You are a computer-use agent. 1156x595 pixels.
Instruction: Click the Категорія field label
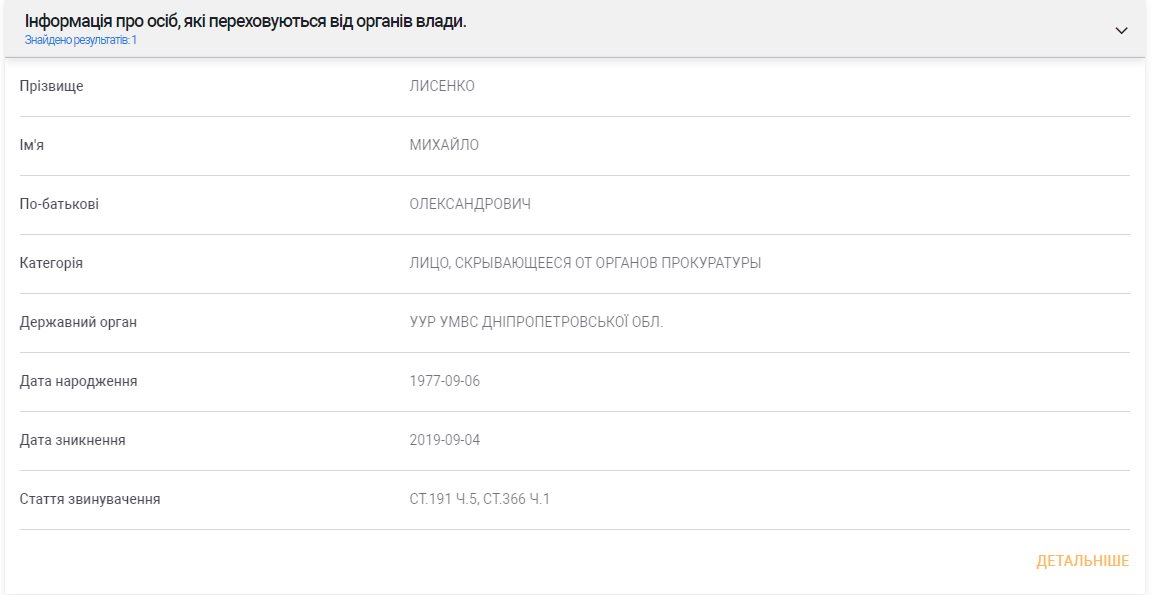point(51,263)
